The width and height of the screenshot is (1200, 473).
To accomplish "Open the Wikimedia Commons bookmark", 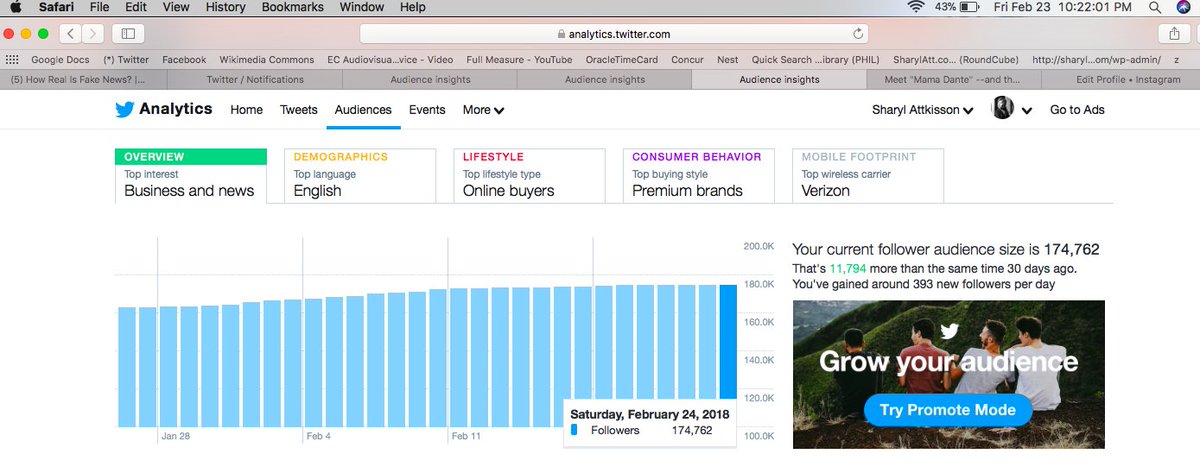I will [x=267, y=59].
